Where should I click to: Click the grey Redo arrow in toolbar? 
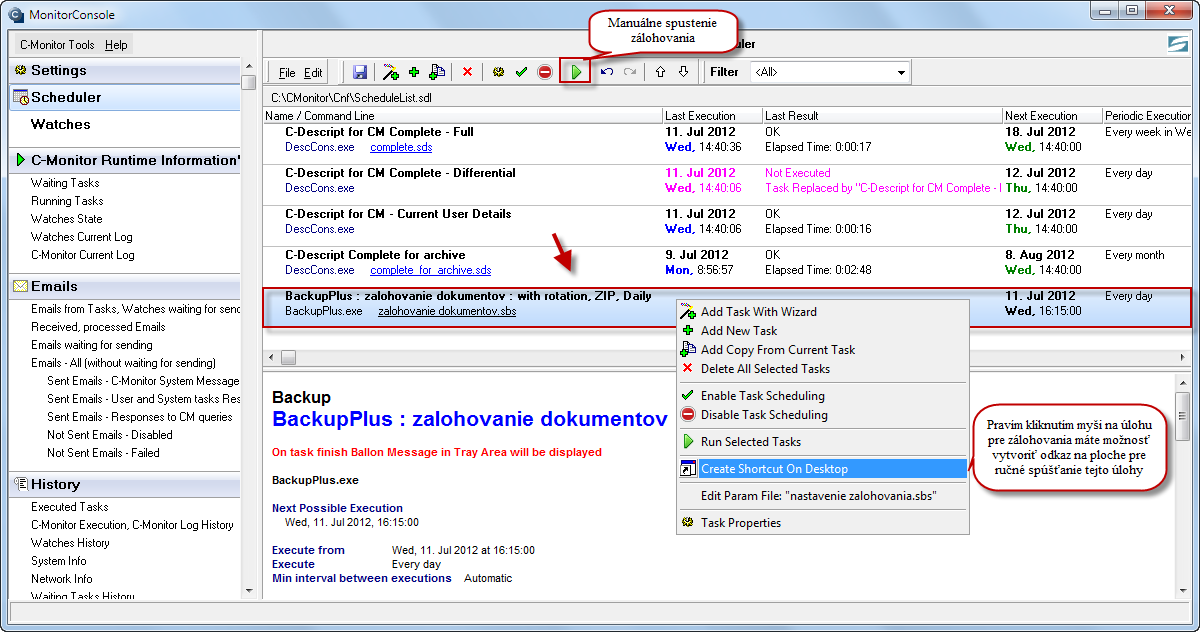click(x=630, y=72)
